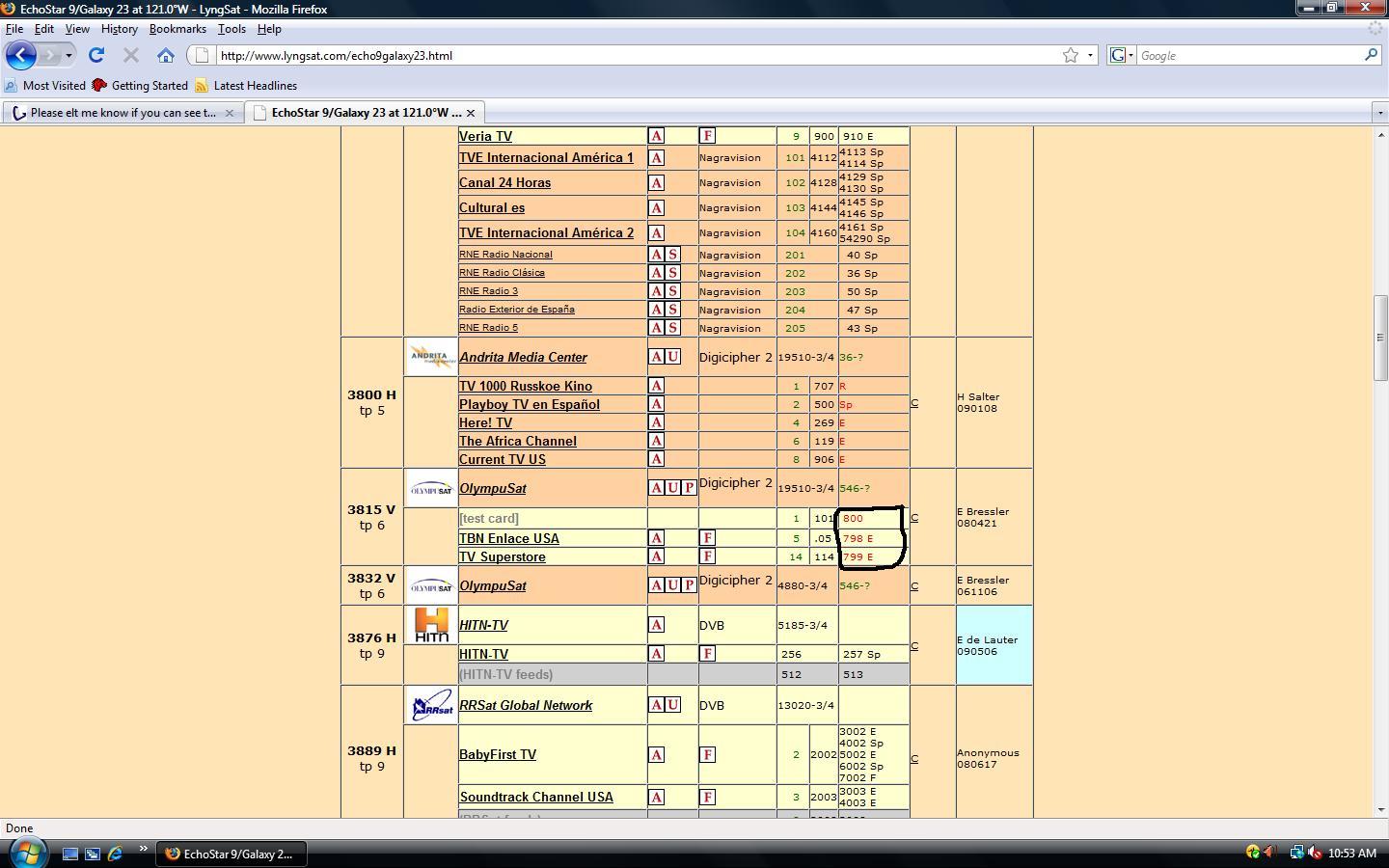1389x868 pixels.
Task: Click the OlympuSat link in 3815 V row
Action: [x=493, y=488]
